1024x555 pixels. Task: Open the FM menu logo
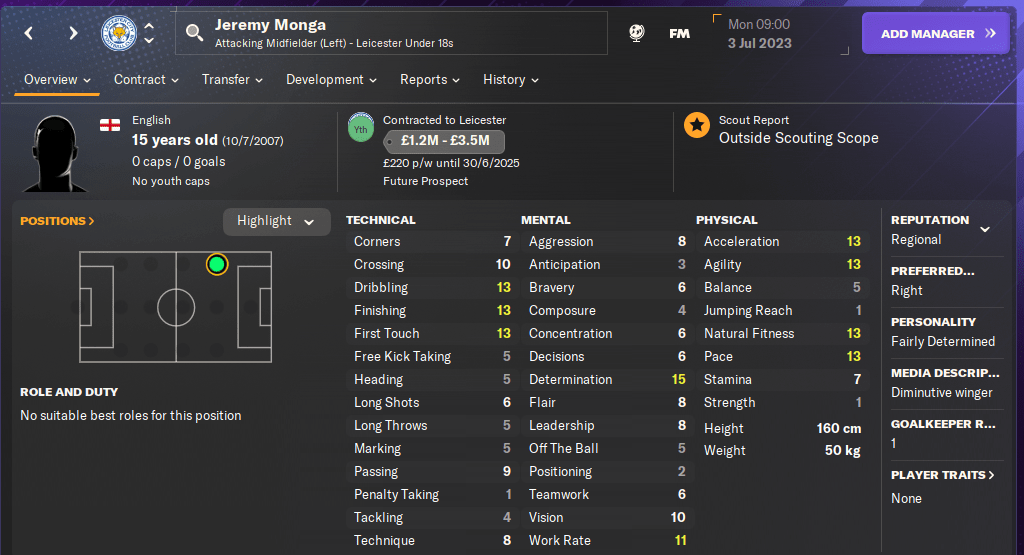679,33
